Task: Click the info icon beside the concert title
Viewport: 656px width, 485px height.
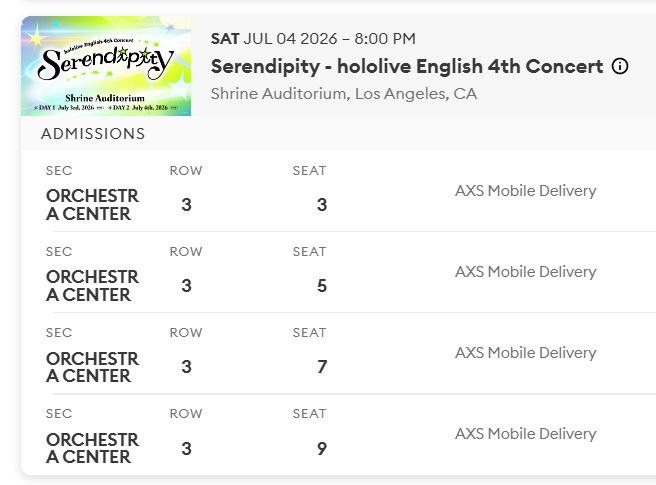Action: tap(620, 67)
